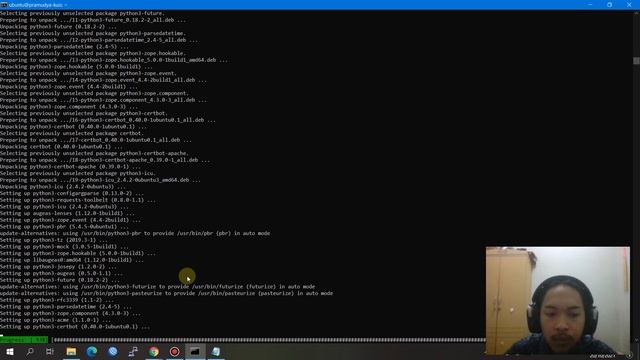Click line mentioning /usr/bin/futurize in auto mode
This screenshot has height=360, width=640.
pyautogui.click(x=158, y=287)
